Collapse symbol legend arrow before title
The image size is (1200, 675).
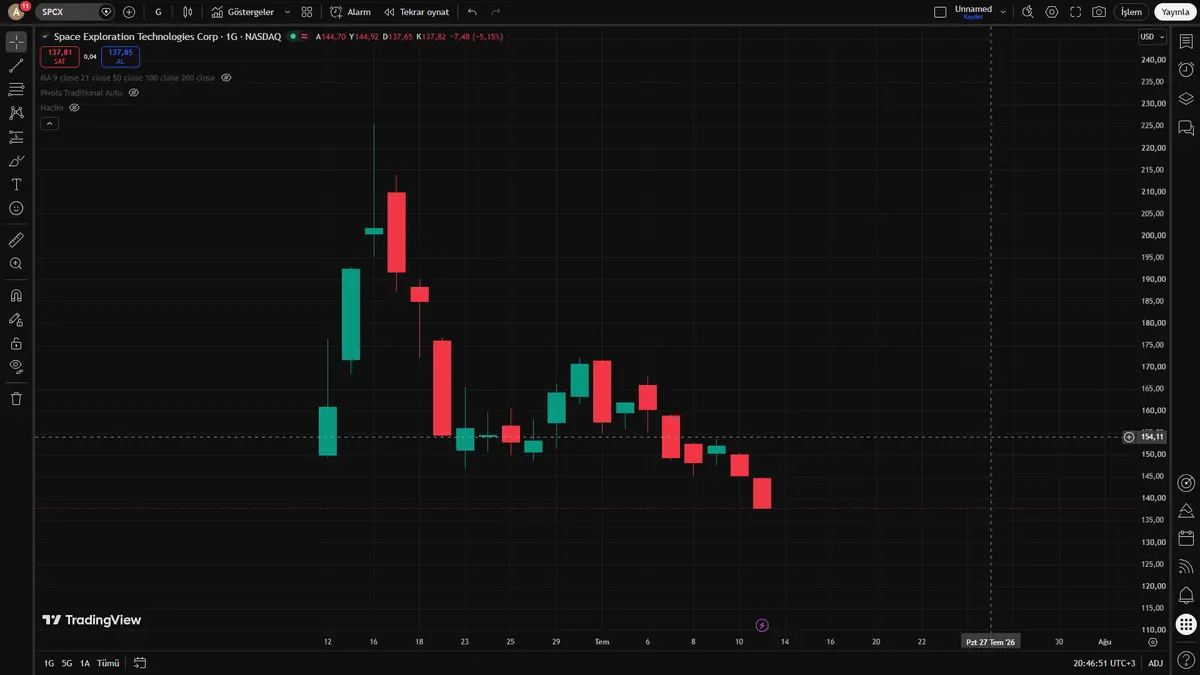pyautogui.click(x=45, y=36)
